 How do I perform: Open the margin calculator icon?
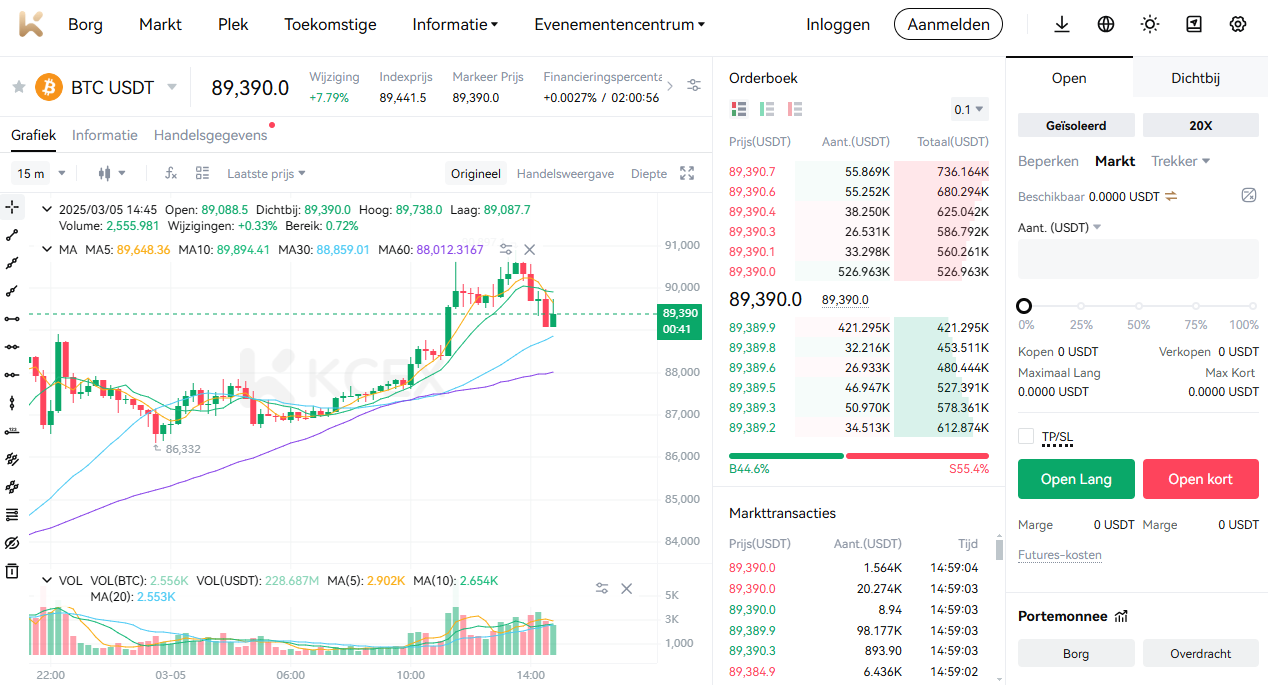coord(1248,195)
